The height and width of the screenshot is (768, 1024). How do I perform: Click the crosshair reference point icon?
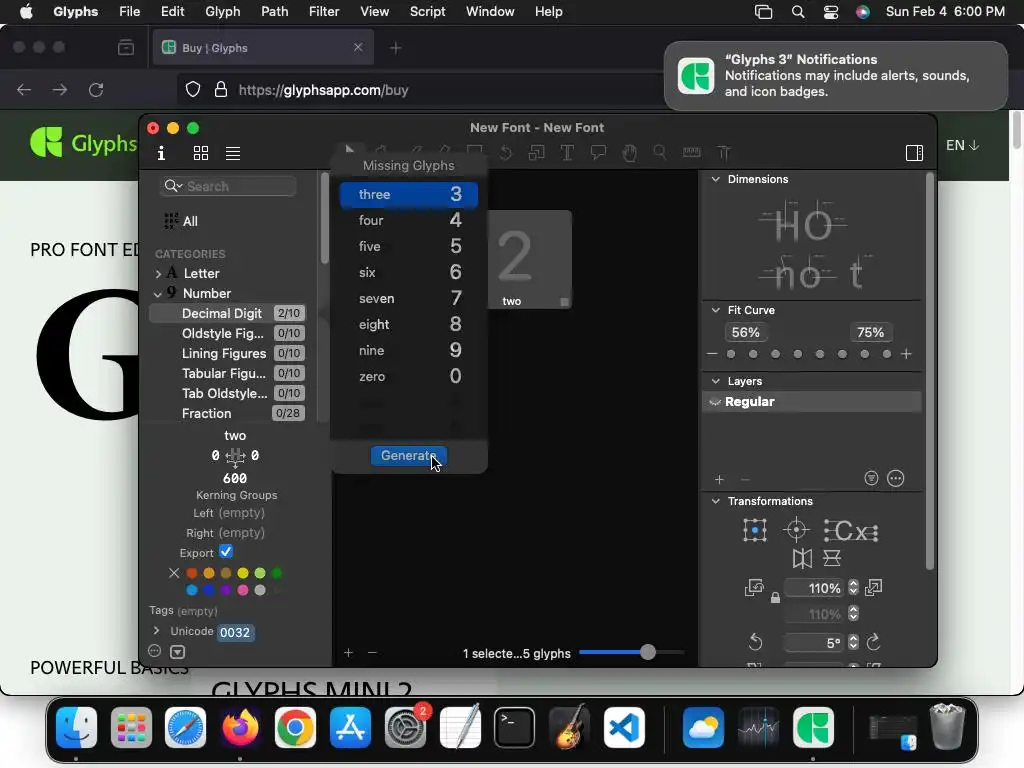pos(796,530)
